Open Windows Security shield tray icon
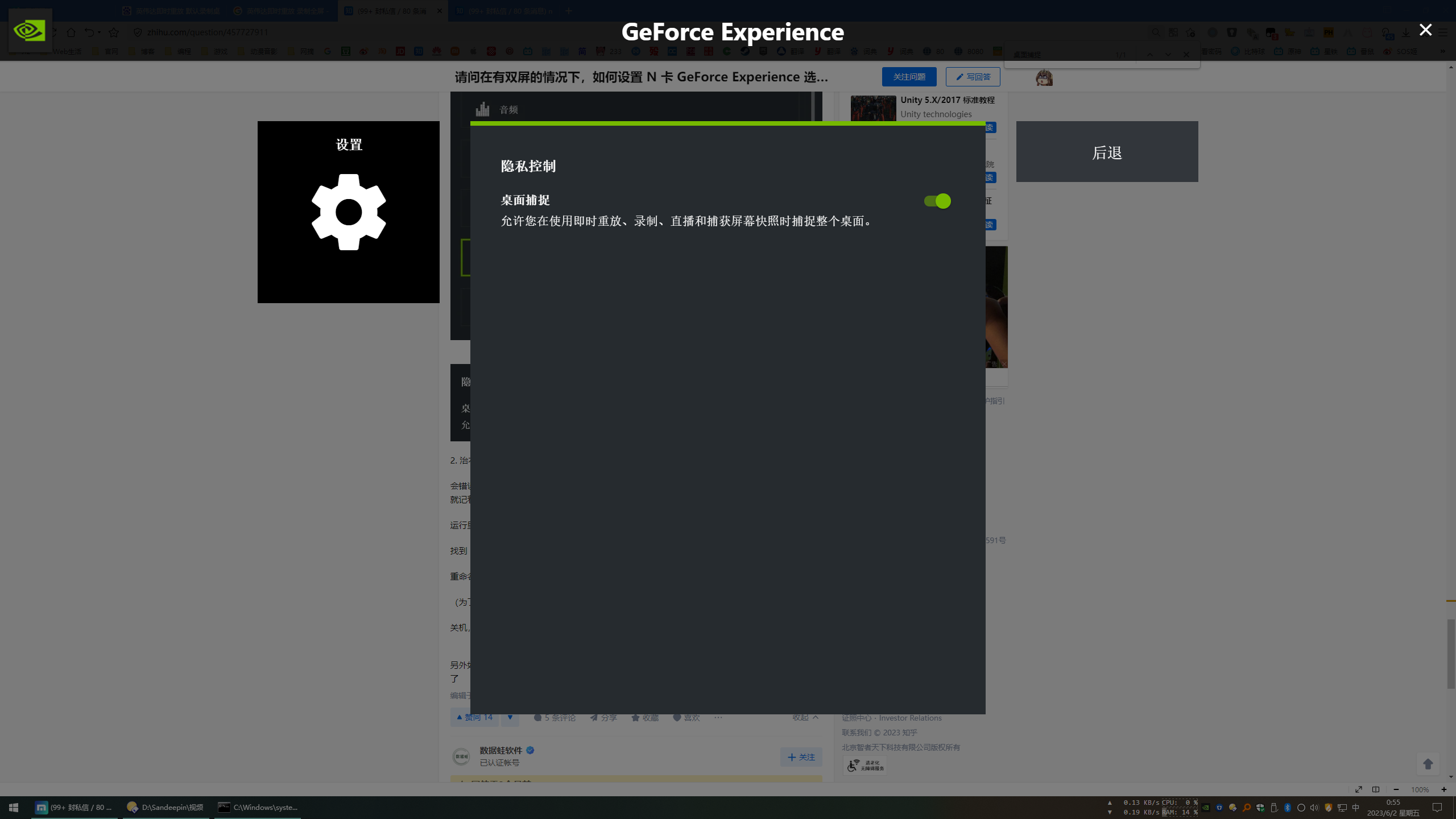The image size is (1456, 819). pyautogui.click(x=1260, y=808)
